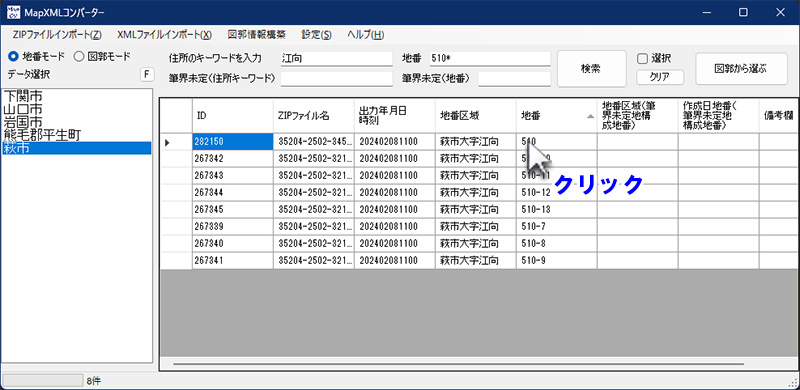This screenshot has width=800, height=390.
Task: Click the 萩市大字江向 cell in row 267345
Action: click(x=476, y=209)
